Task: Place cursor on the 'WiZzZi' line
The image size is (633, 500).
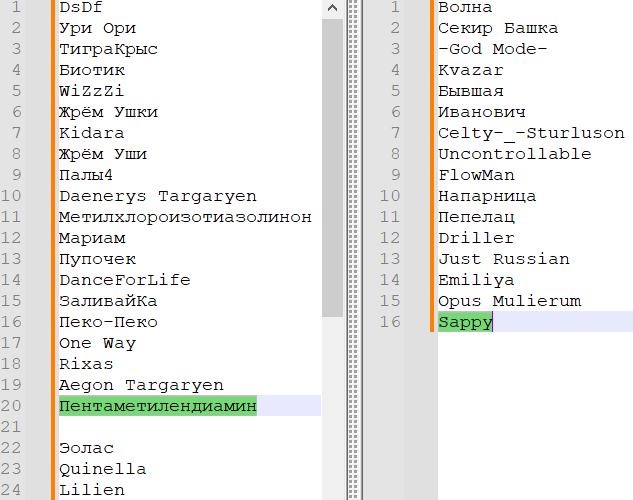Action: pos(91,91)
